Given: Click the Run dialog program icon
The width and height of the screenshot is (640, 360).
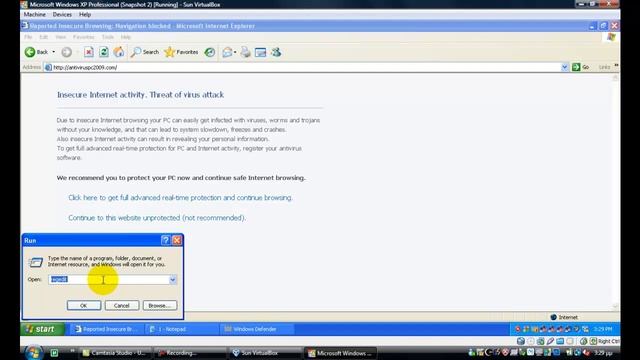Looking at the screenshot, I should [x=36, y=262].
